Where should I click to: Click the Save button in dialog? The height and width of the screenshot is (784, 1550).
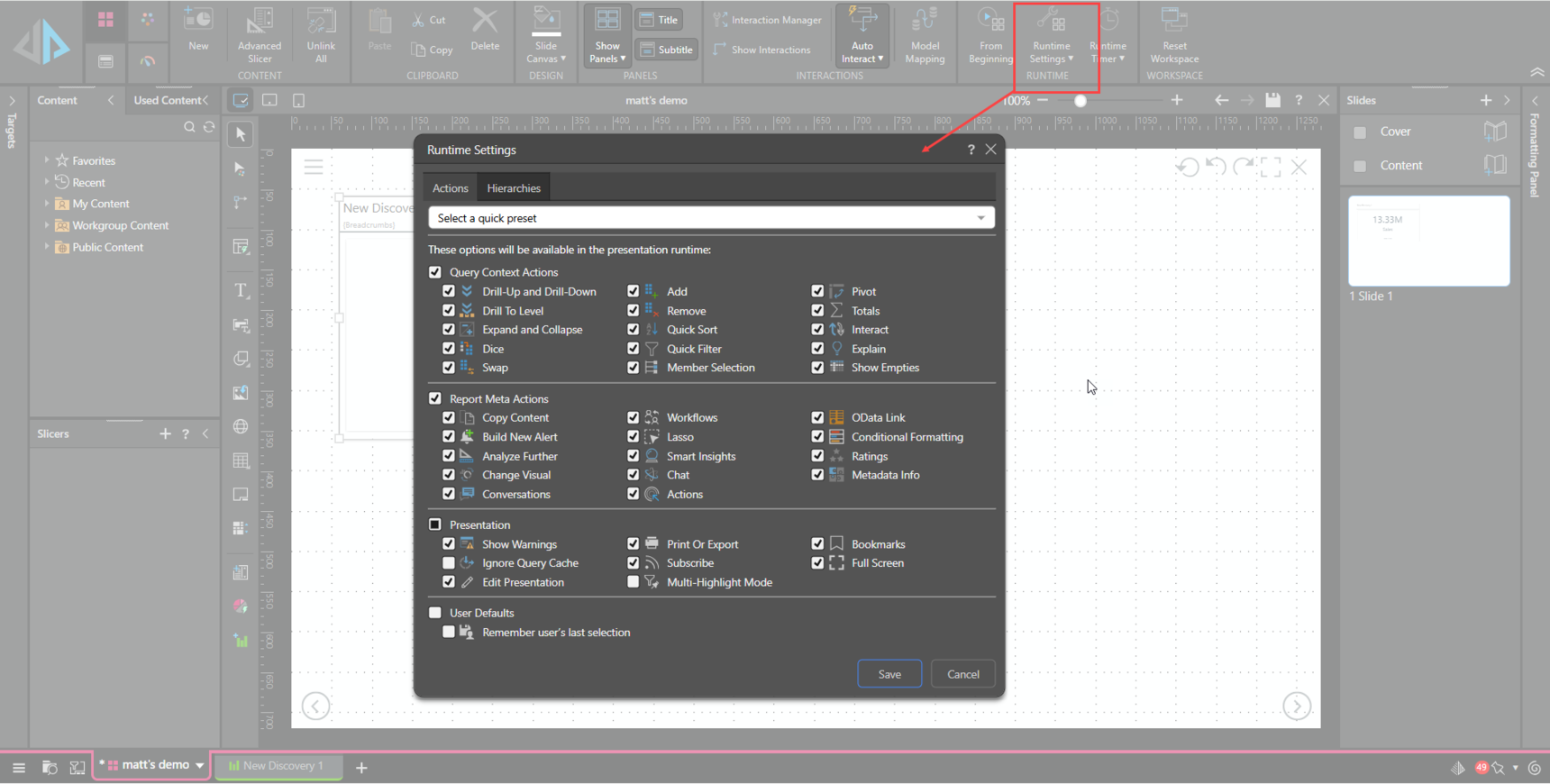(x=889, y=674)
